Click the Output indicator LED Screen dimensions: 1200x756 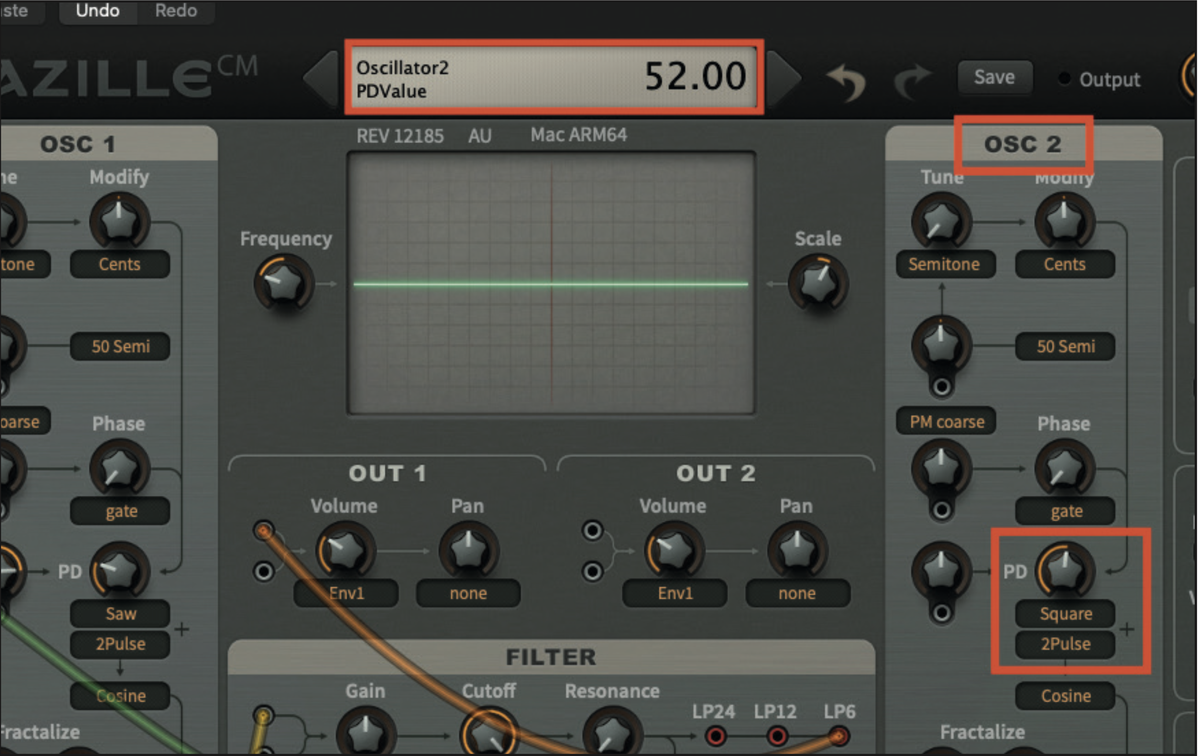(1063, 80)
